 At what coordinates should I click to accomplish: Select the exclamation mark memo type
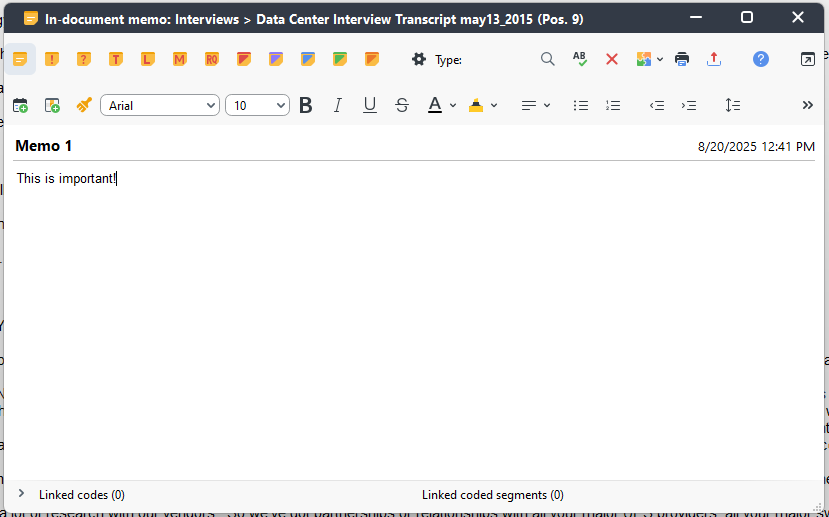52,59
